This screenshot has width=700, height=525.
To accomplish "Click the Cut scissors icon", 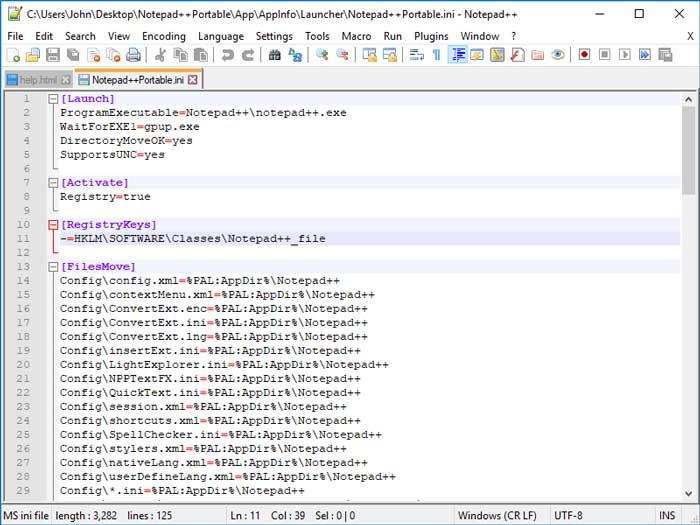I will (160, 55).
